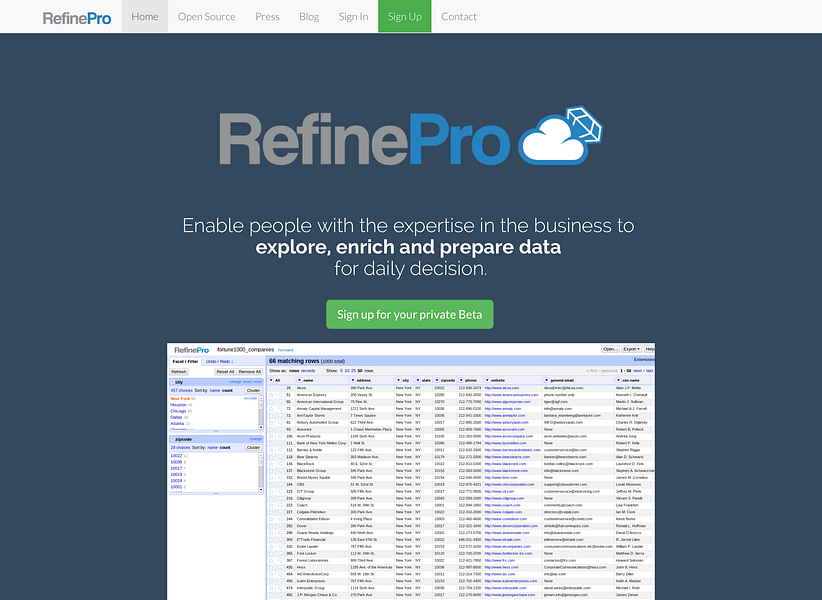Select the Facet / Filter tab
Screen dimensions: 822x600
click(x=186, y=362)
